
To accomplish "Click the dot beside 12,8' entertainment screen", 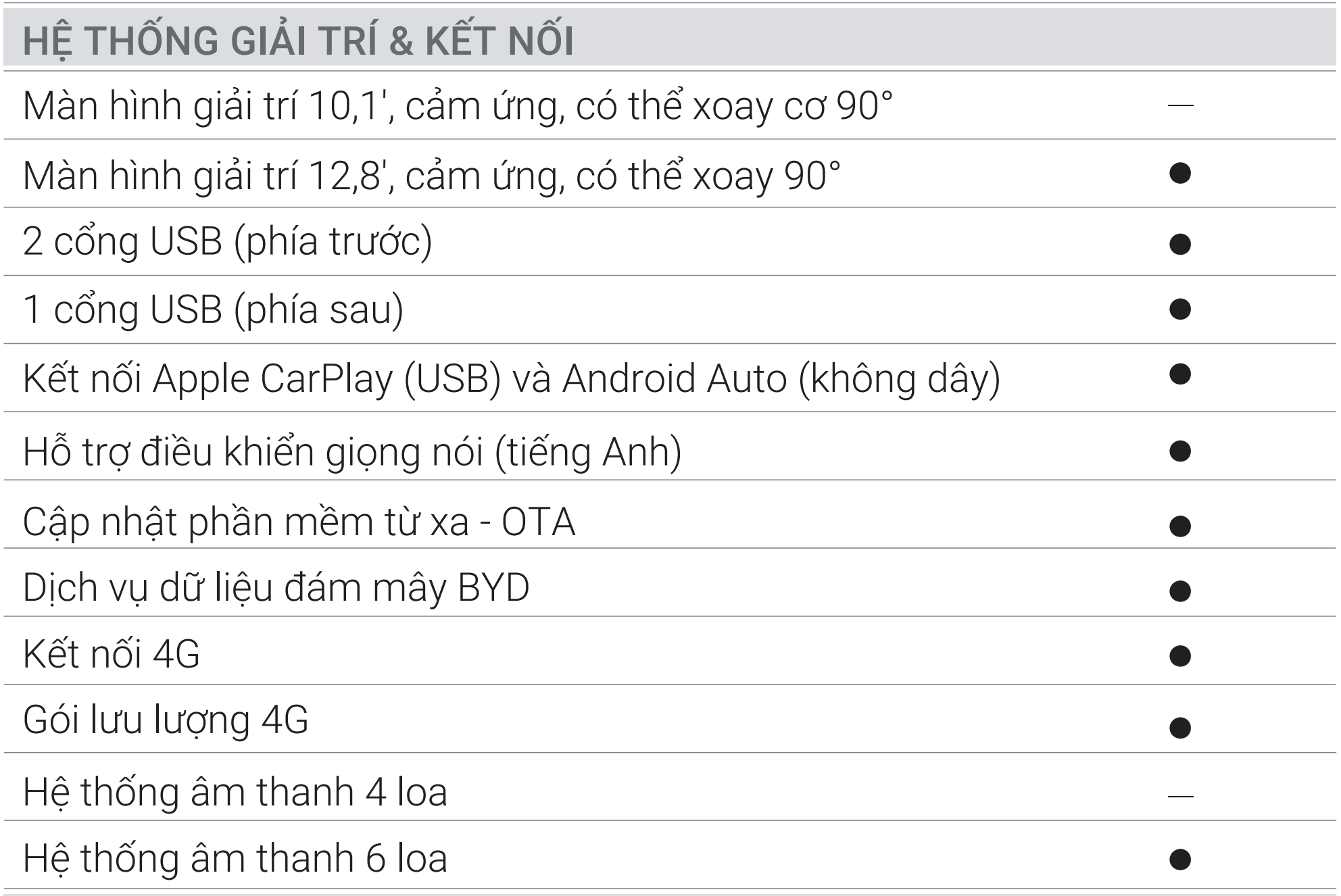I will [1179, 174].
